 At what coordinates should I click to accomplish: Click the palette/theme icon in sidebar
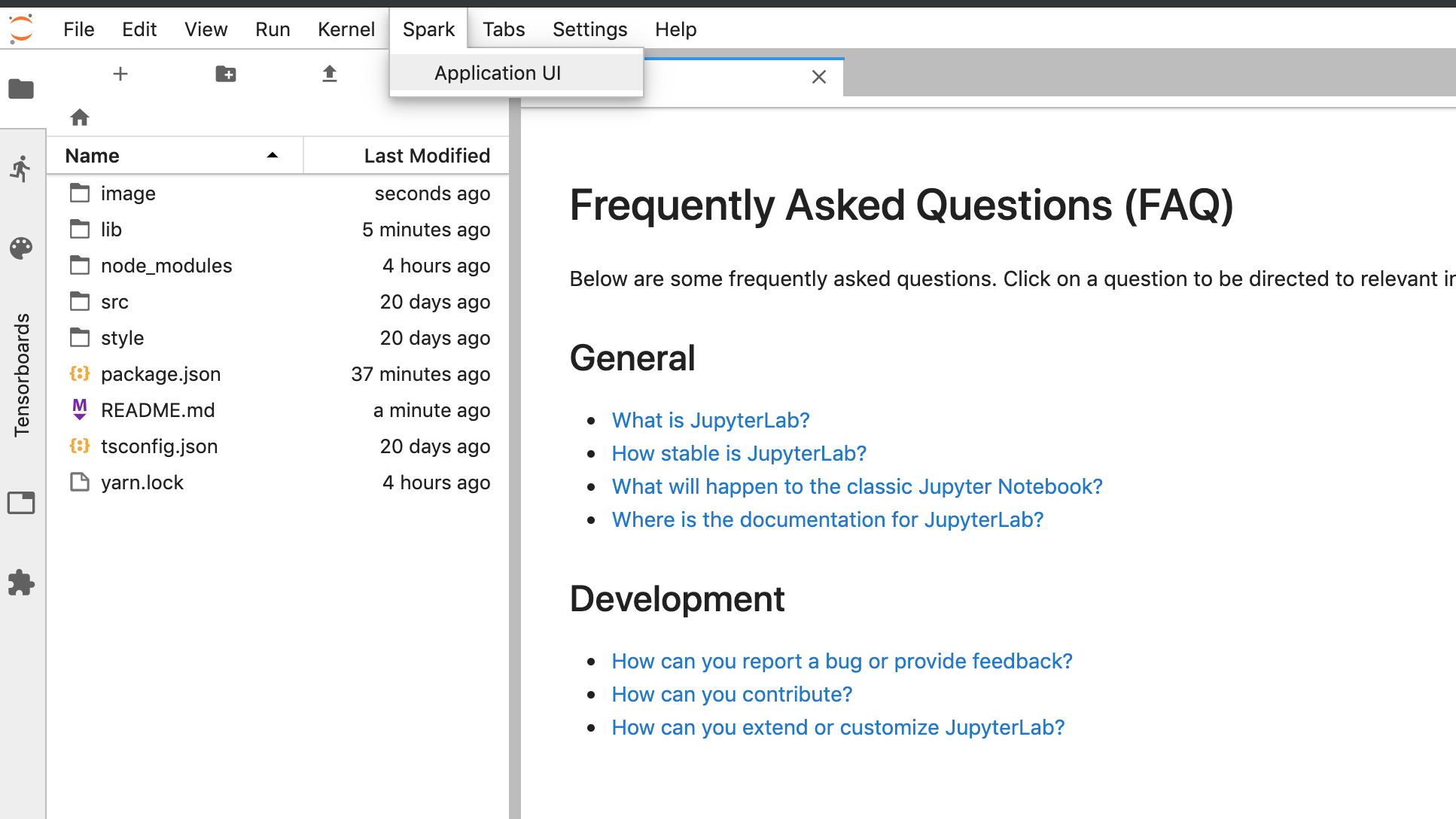tap(21, 248)
